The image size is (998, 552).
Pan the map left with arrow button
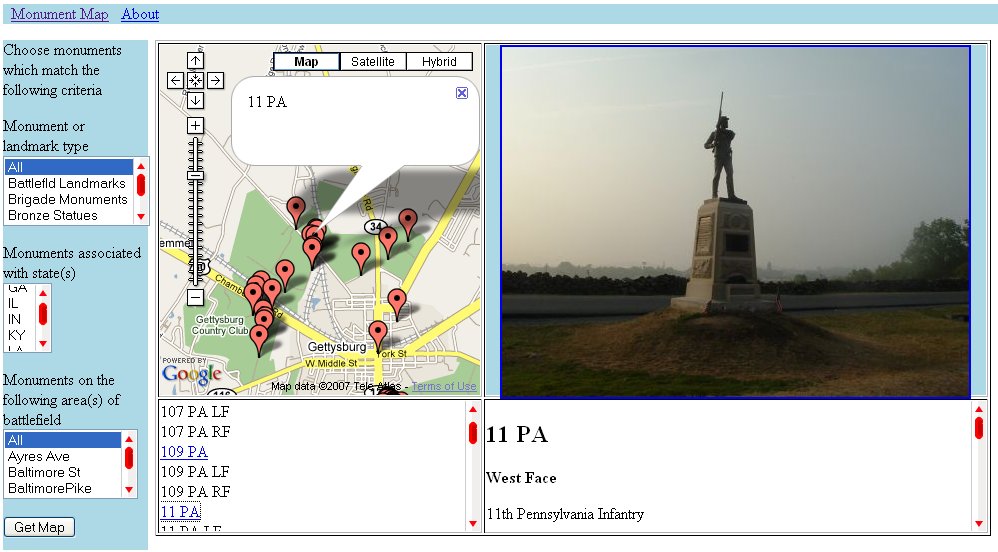point(176,80)
